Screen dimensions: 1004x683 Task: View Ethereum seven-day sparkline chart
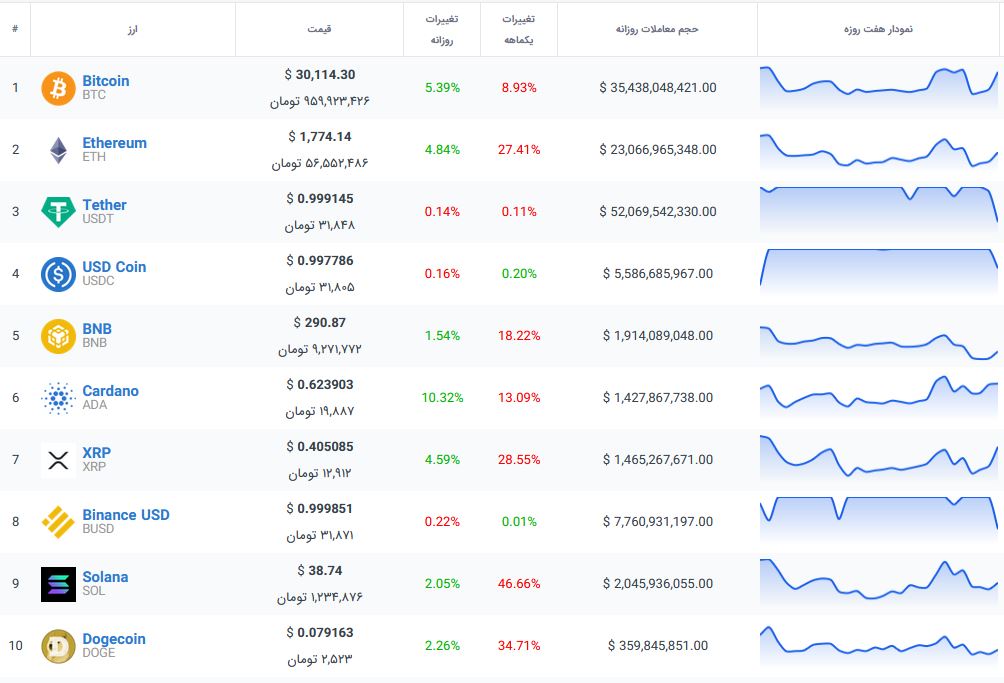[x=878, y=150]
